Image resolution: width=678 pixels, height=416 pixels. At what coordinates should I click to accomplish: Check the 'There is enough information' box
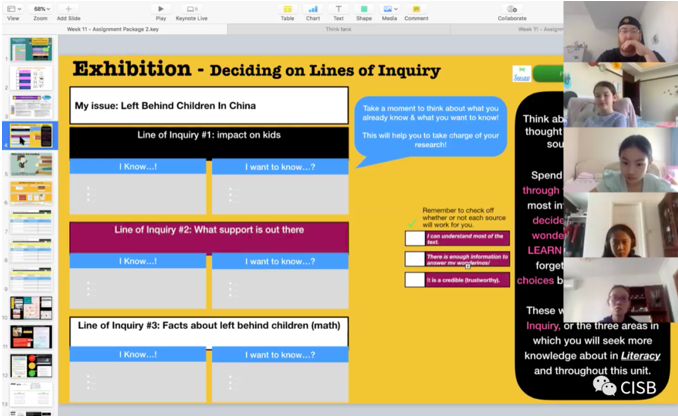tap(415, 259)
